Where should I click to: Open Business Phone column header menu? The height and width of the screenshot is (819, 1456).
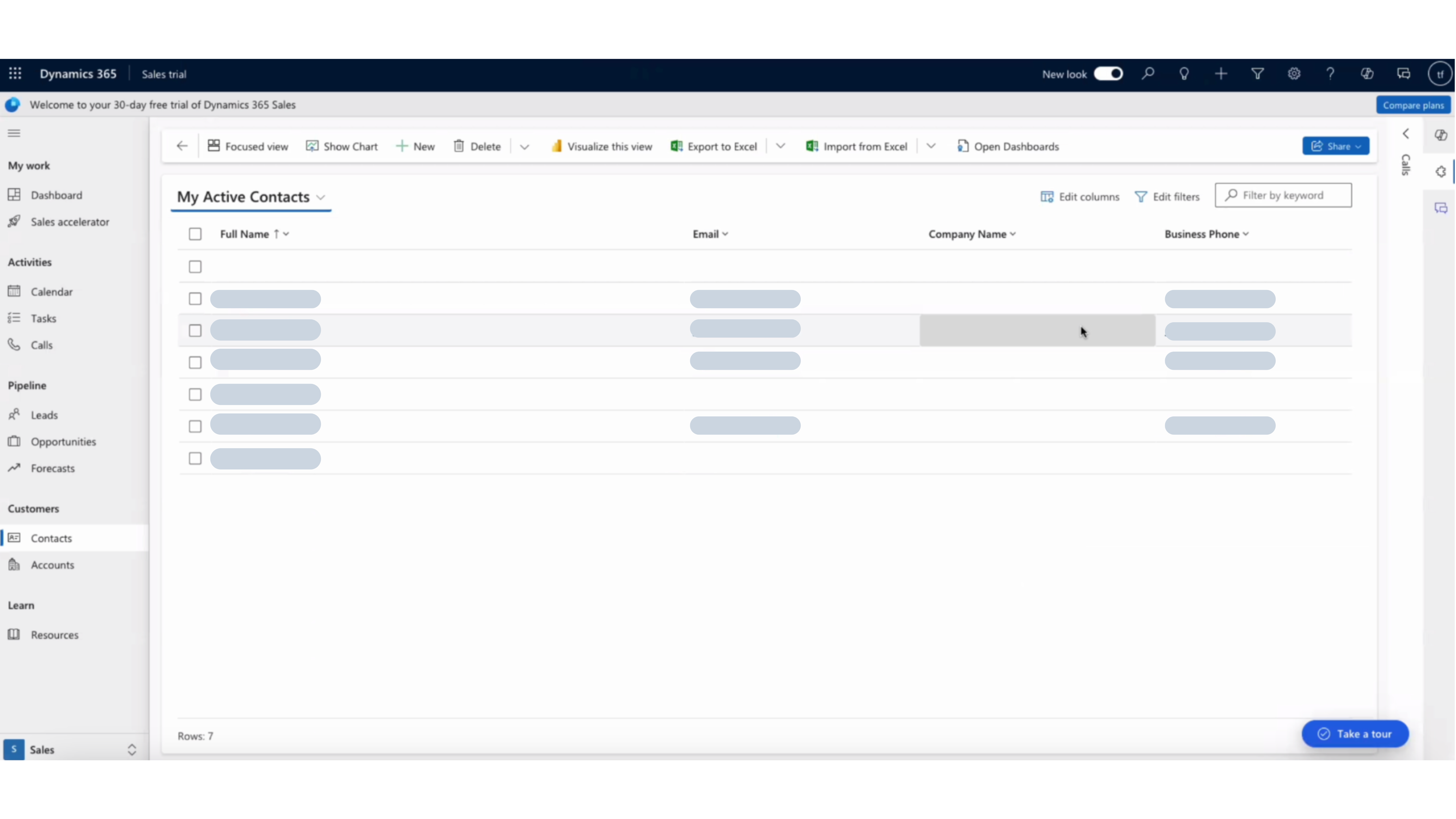tap(1207, 234)
